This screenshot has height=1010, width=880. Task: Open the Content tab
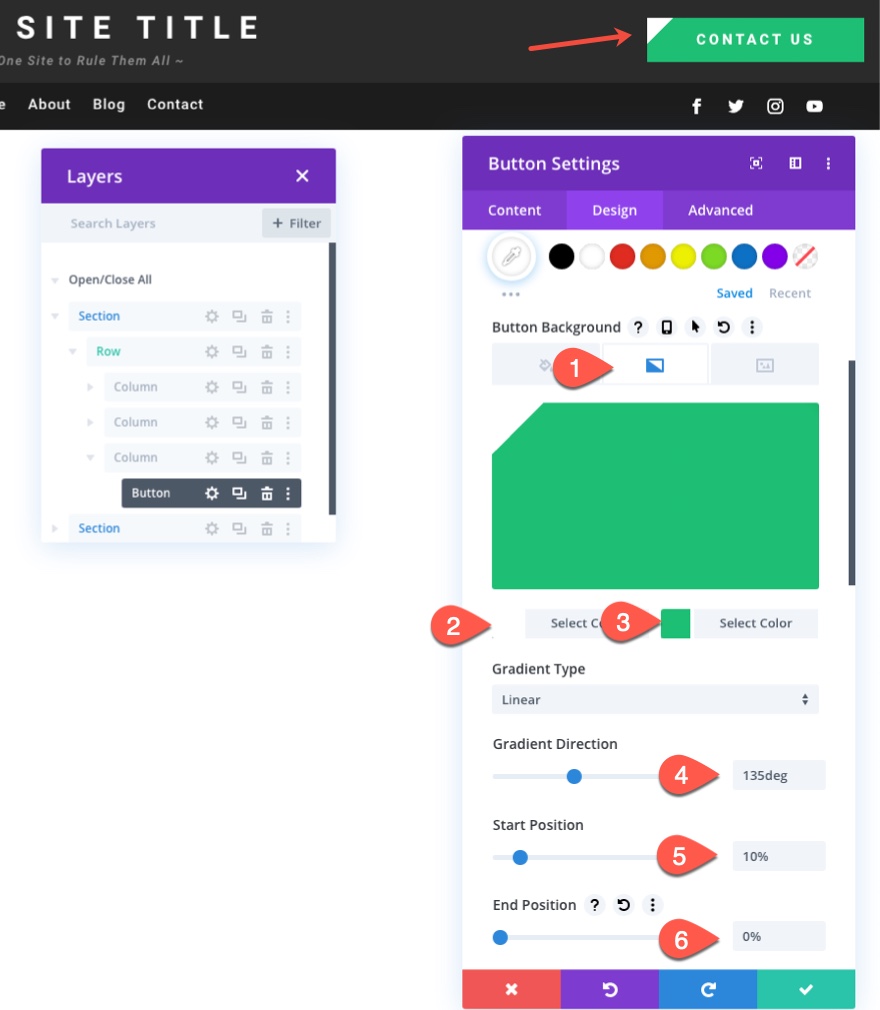[514, 210]
